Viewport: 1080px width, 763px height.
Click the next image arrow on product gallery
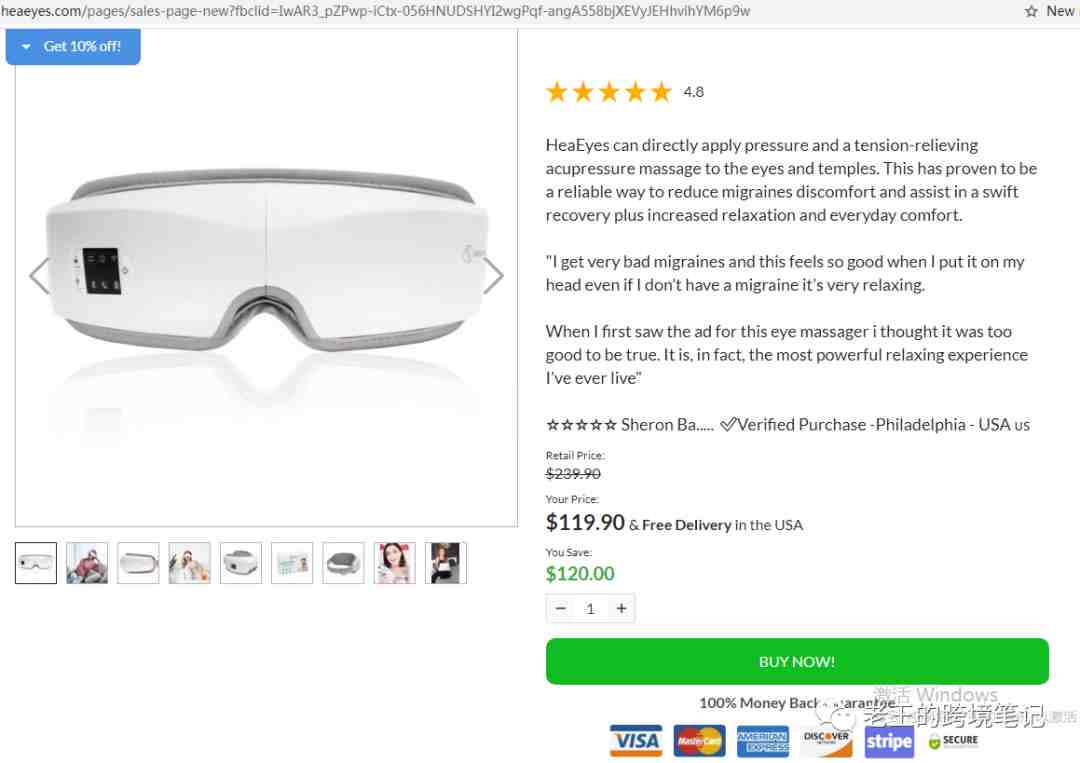click(493, 277)
